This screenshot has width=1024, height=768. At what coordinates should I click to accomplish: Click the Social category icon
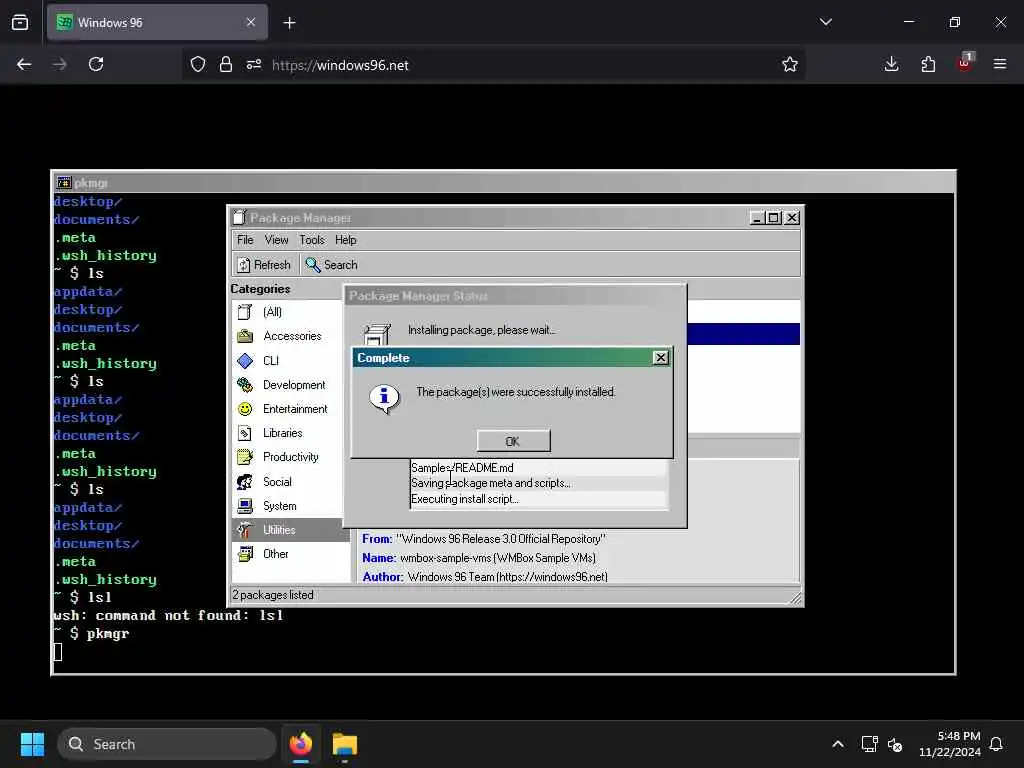pos(245,482)
